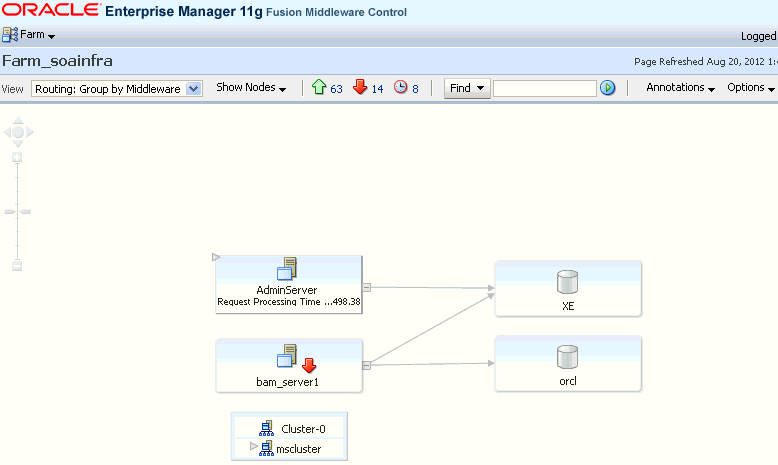The image size is (778, 465).
Task: Click the down targets count 14
Action: coord(378,89)
